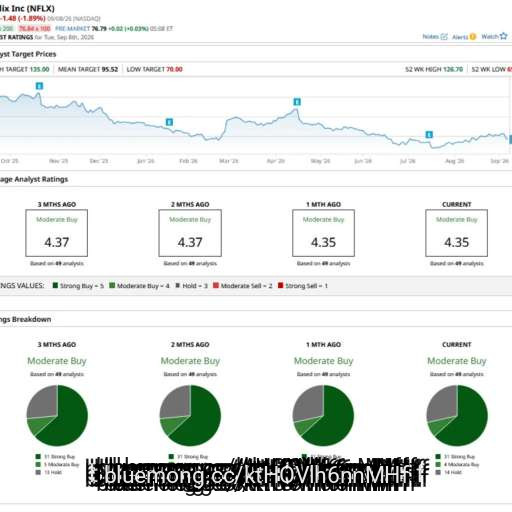Click the PRE-MARKET price label
The width and height of the screenshot is (512, 512).
tap(72, 29)
